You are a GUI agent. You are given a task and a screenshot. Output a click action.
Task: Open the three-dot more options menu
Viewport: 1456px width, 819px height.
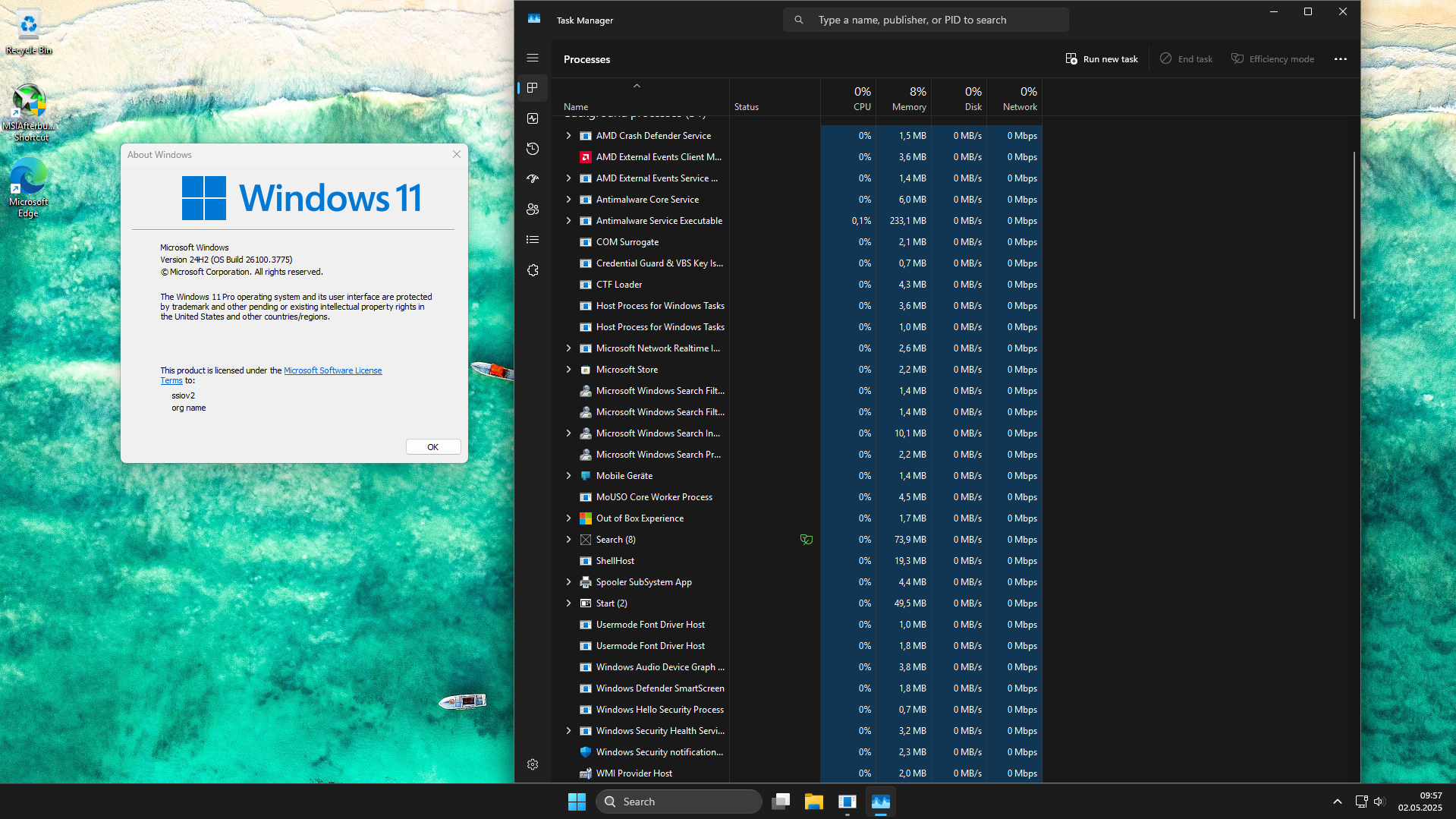pos(1340,59)
